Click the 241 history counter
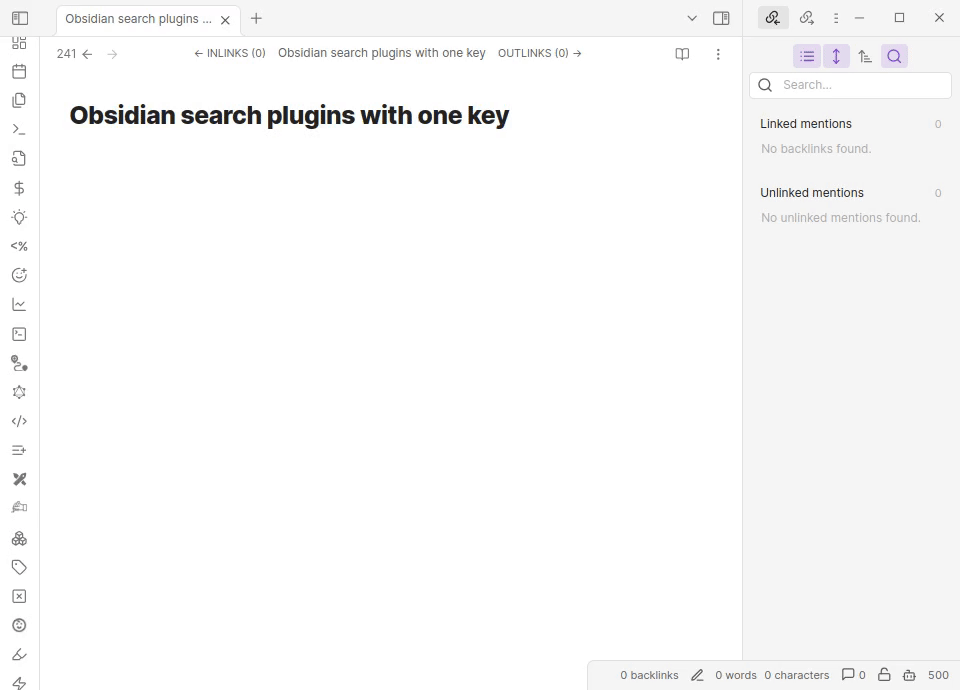 pos(66,54)
